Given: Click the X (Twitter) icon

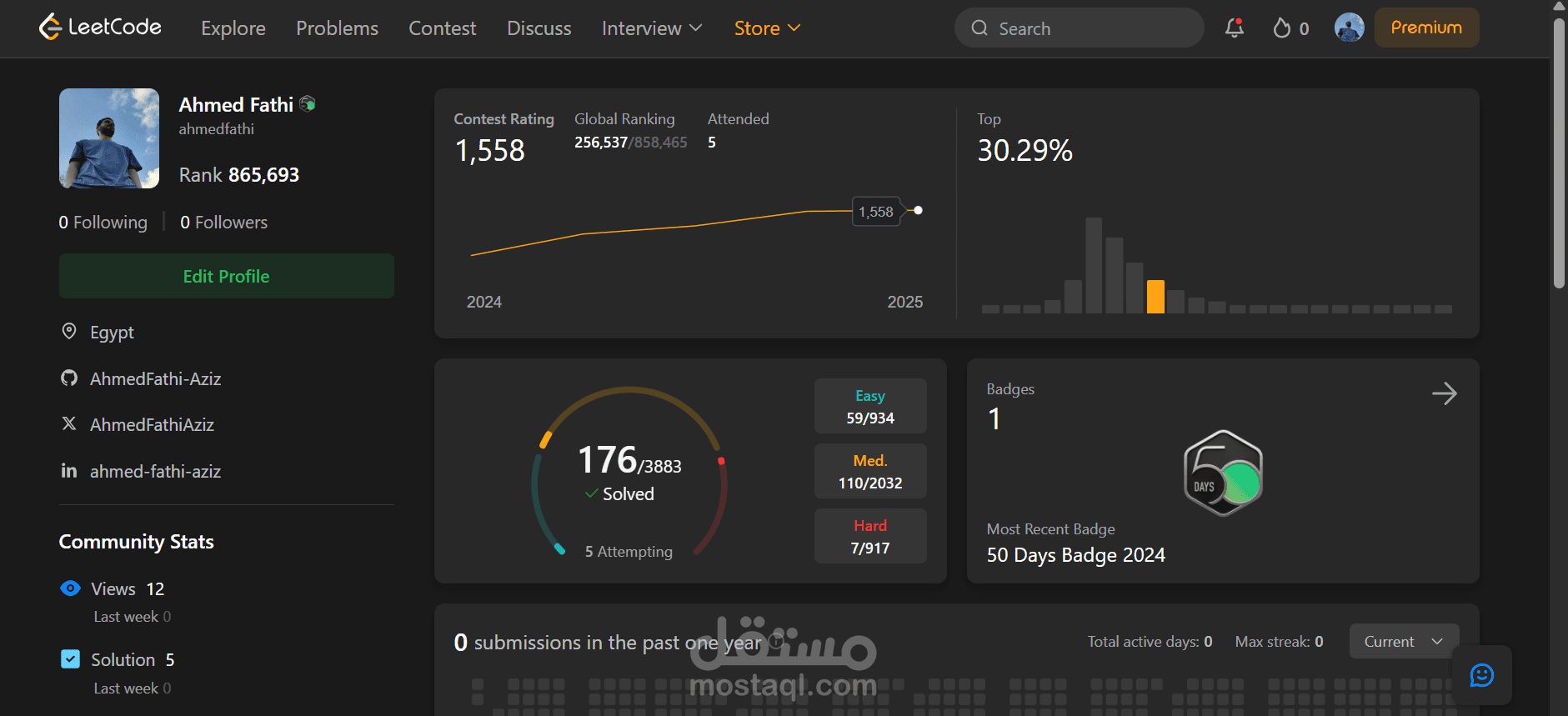Looking at the screenshot, I should point(69,424).
